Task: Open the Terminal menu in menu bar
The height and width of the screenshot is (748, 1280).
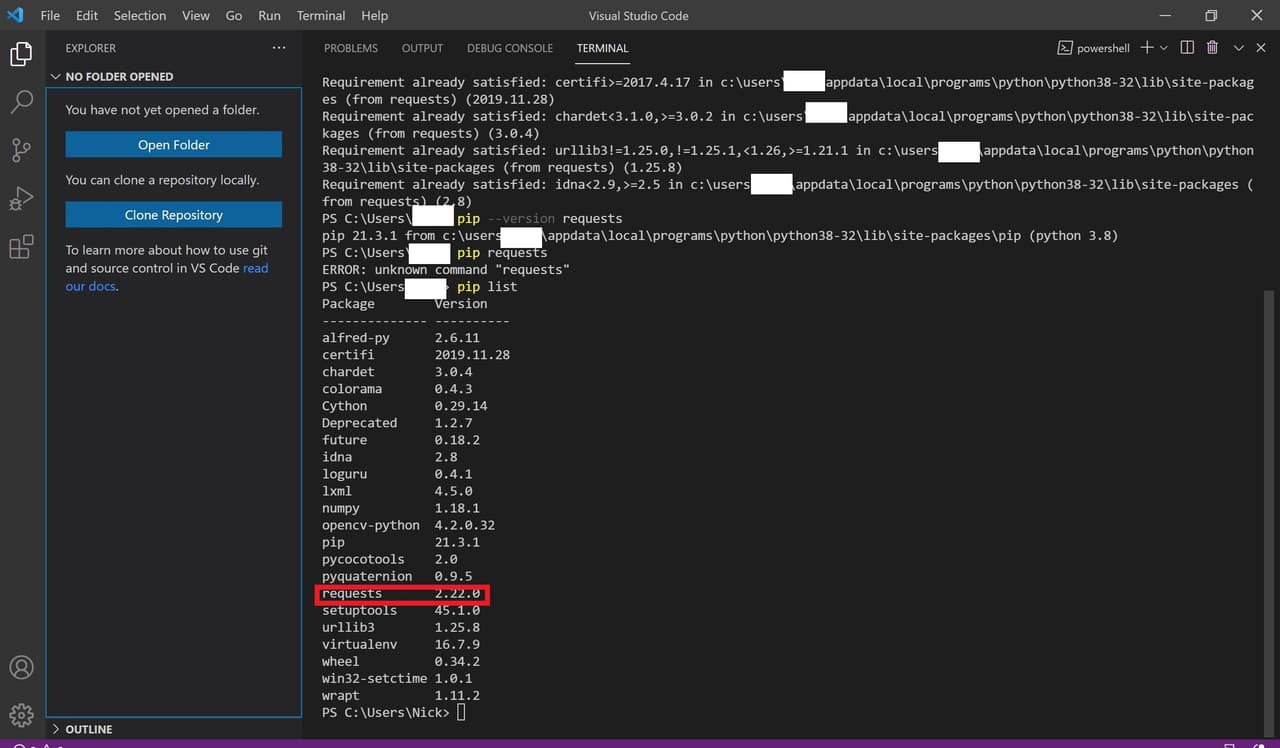Action: click(320, 16)
